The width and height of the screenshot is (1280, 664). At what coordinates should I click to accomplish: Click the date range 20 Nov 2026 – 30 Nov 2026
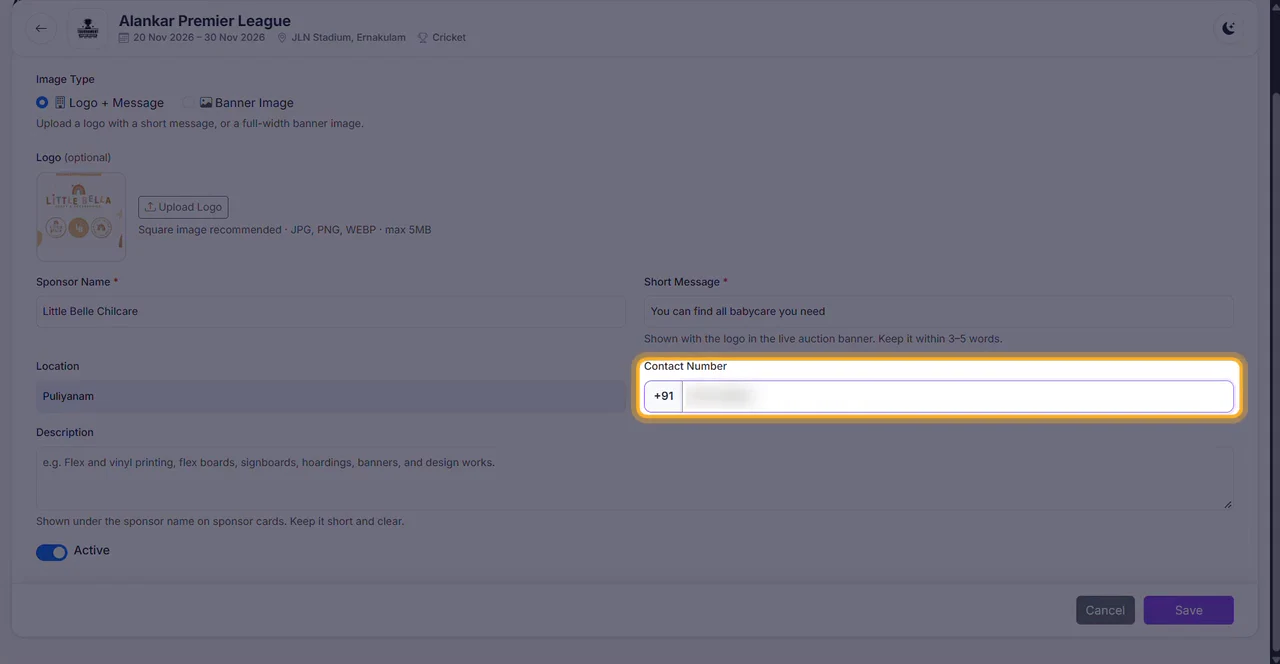[x=199, y=38]
